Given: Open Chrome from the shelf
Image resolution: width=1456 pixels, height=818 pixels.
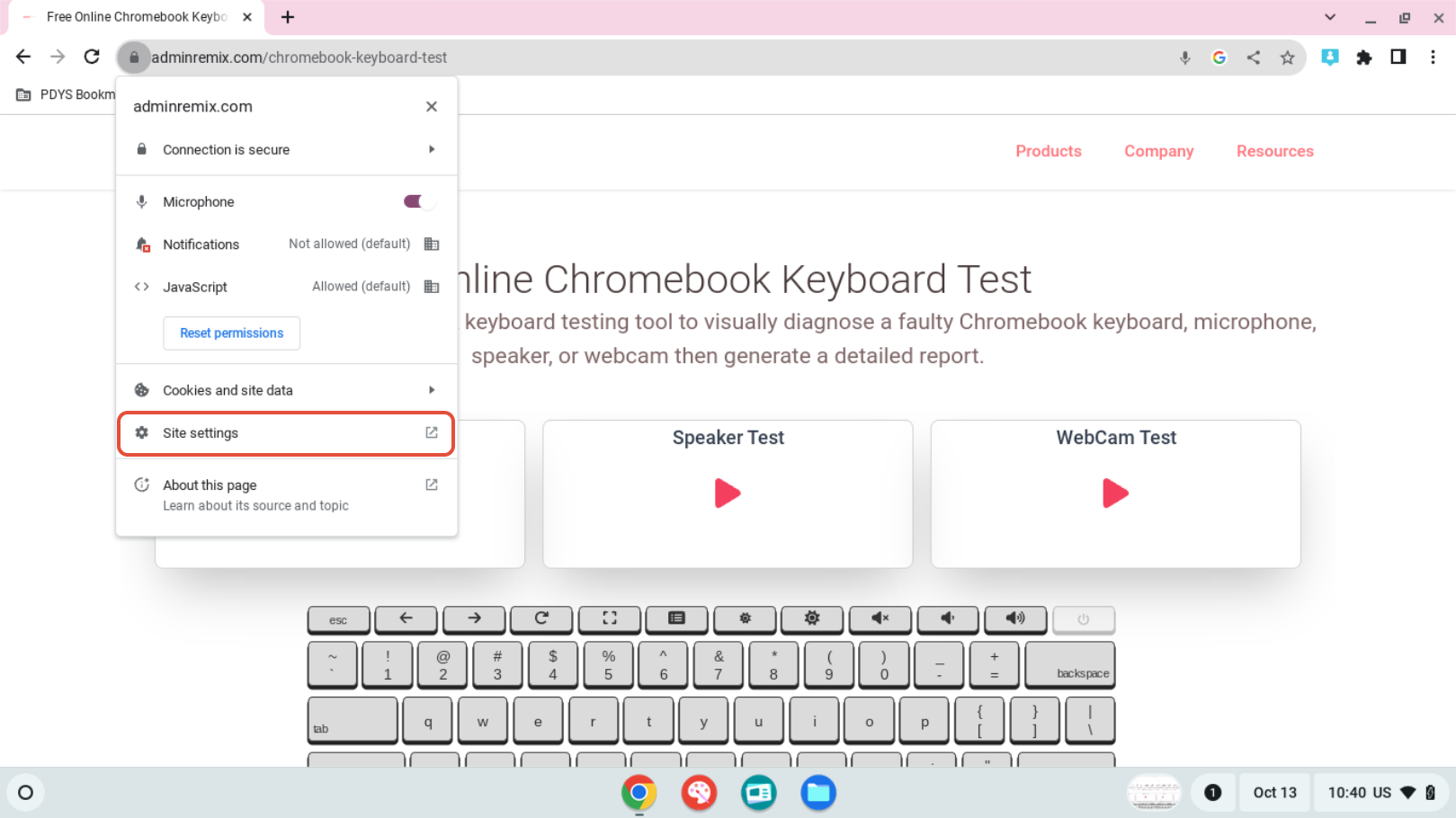Looking at the screenshot, I should 639,793.
